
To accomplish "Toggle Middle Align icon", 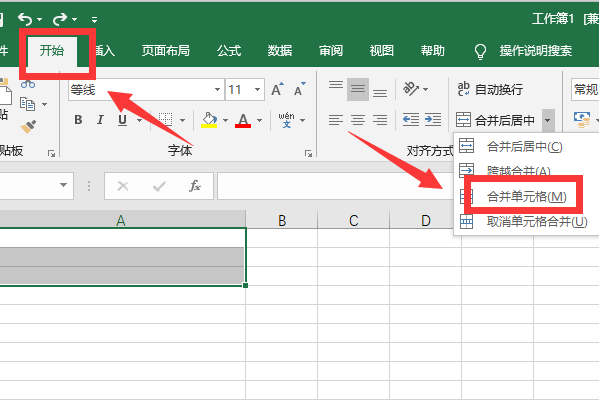I will 358,89.
